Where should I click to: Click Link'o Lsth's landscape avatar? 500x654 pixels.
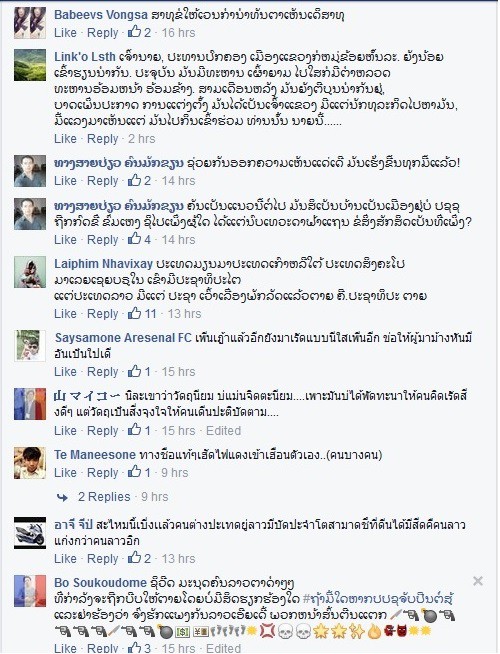(30, 65)
